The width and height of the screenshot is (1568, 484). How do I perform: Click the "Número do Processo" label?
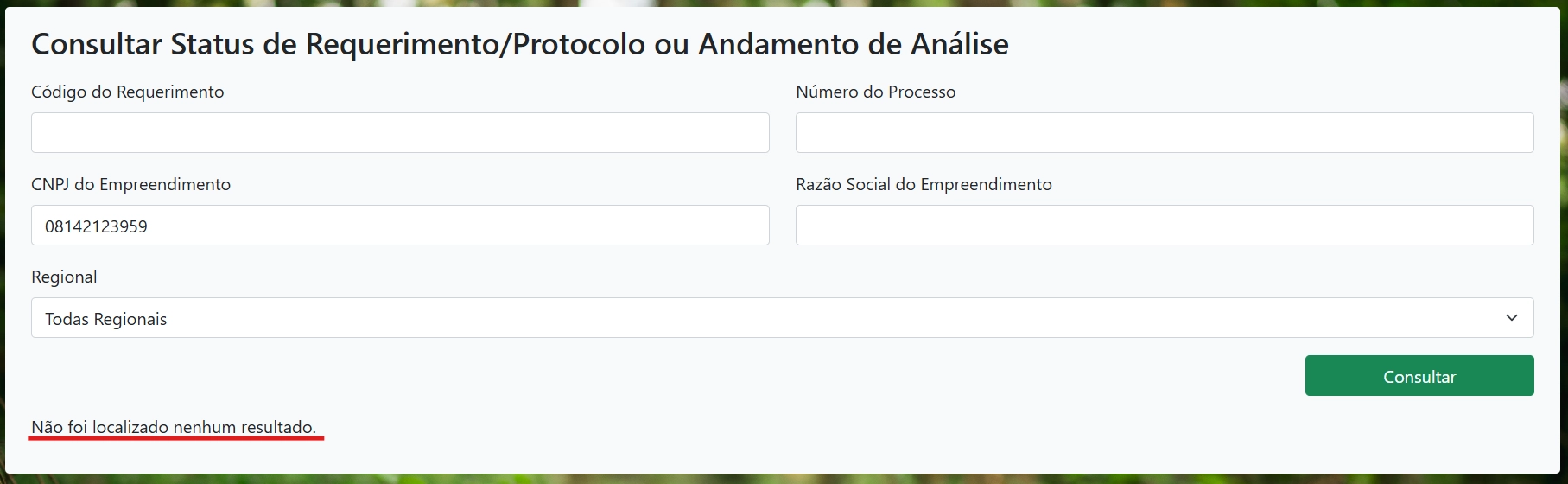pos(875,92)
